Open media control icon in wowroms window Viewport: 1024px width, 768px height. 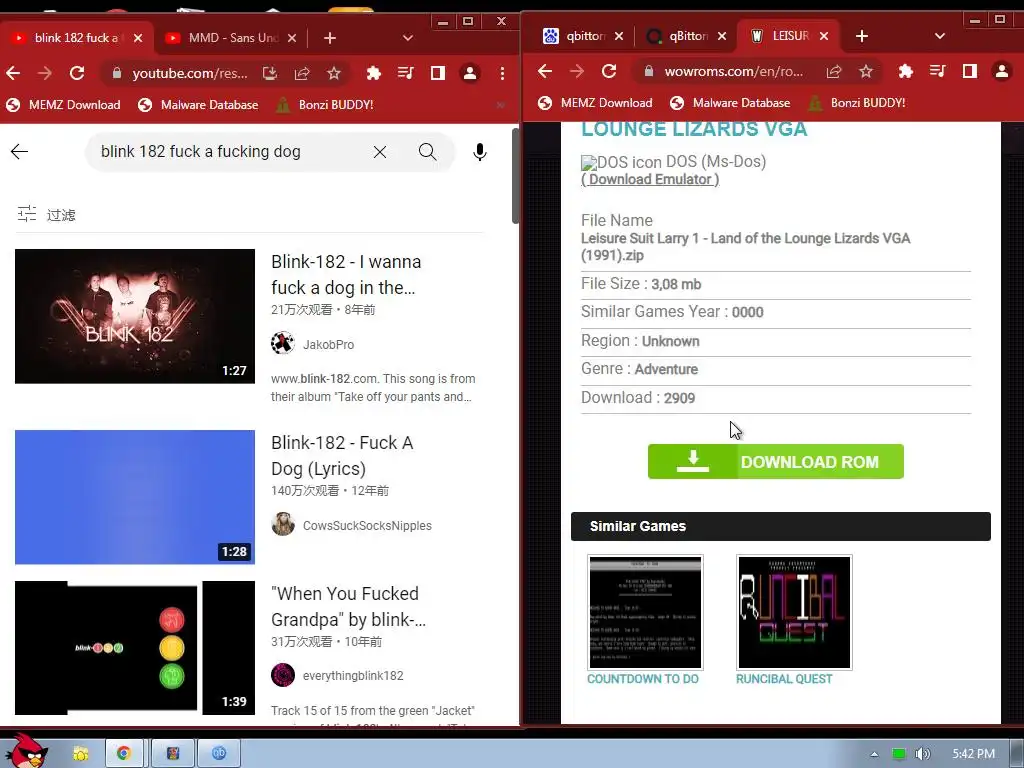[937, 71]
